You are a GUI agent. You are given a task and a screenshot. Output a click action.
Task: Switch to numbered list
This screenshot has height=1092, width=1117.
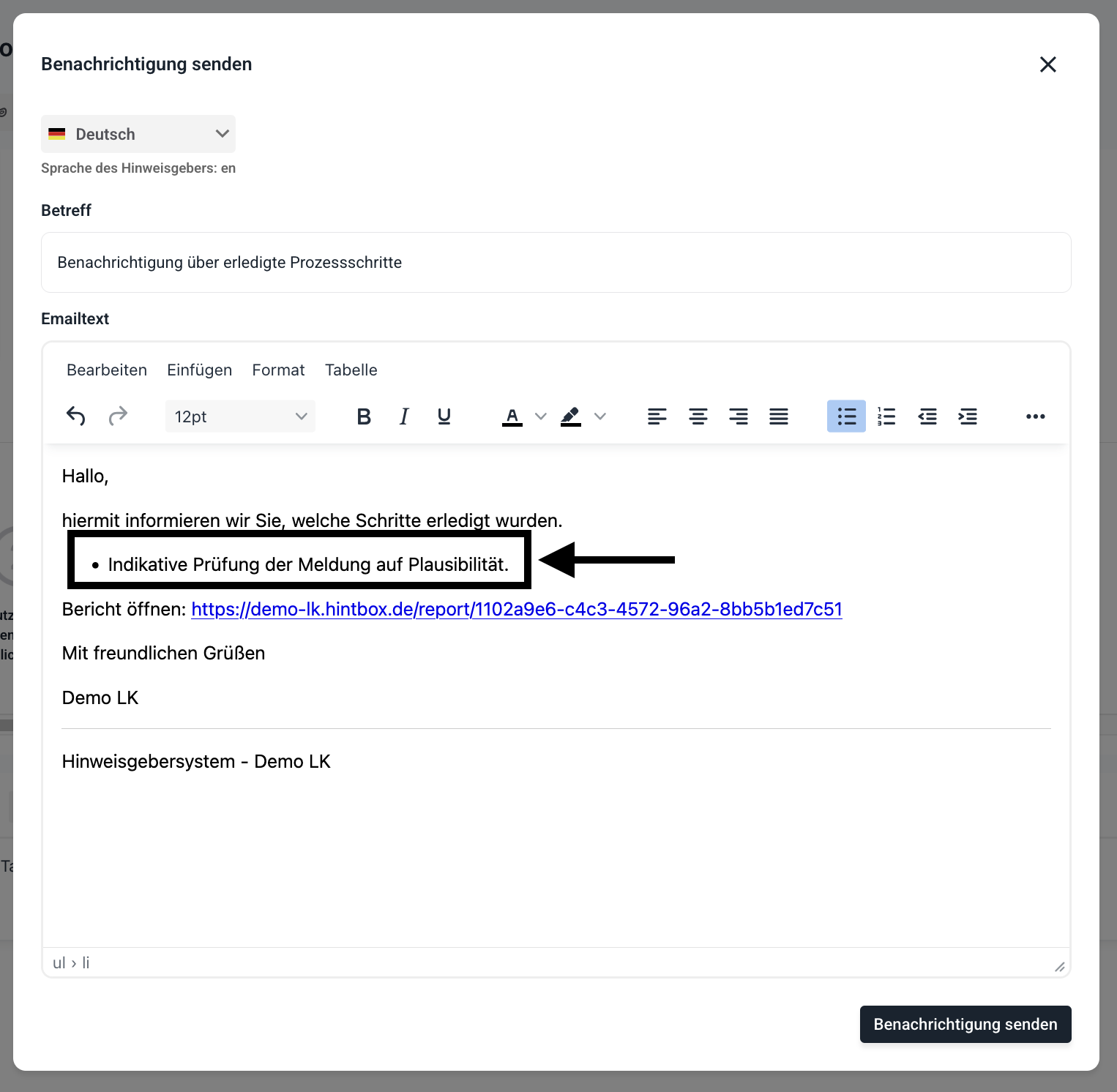coord(886,416)
